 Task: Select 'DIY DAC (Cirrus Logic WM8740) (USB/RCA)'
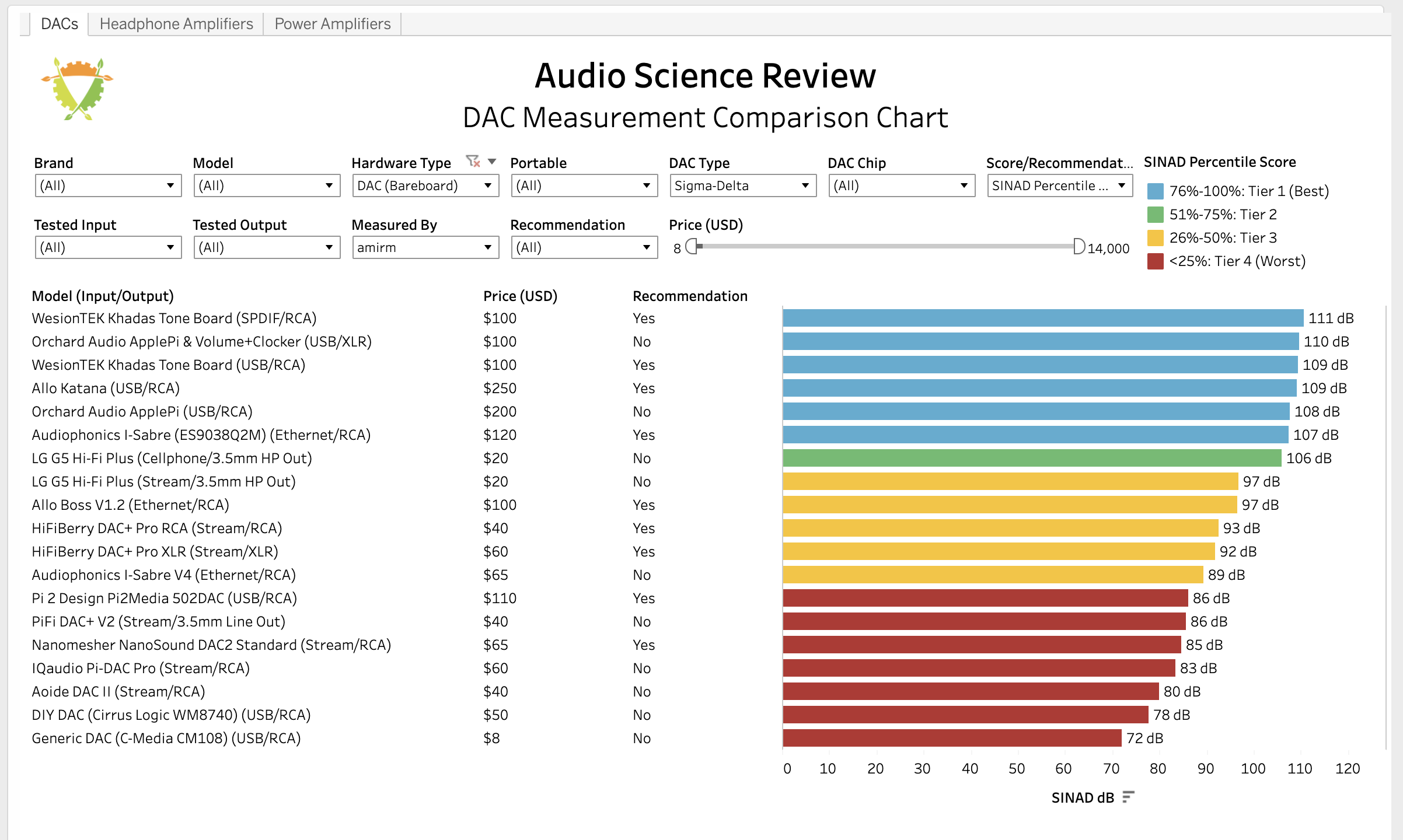pos(171,715)
